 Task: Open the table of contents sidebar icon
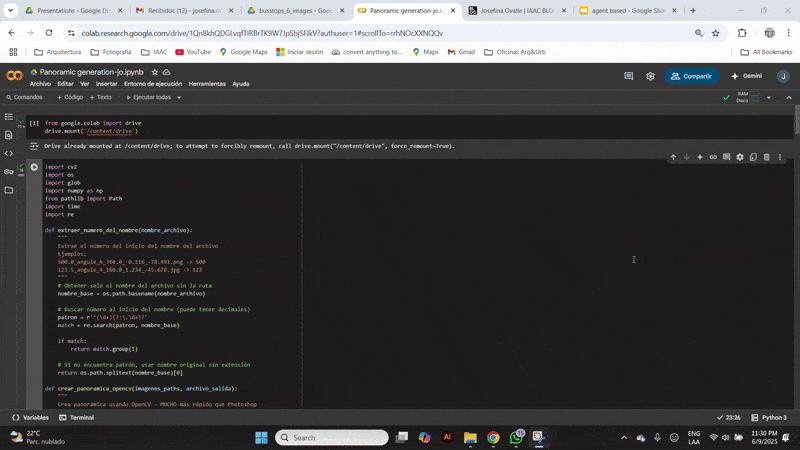(x=9, y=117)
